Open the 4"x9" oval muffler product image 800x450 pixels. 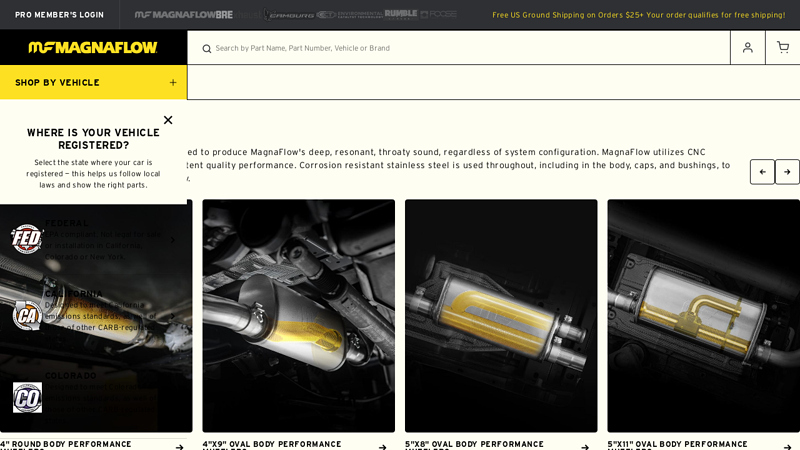click(298, 316)
